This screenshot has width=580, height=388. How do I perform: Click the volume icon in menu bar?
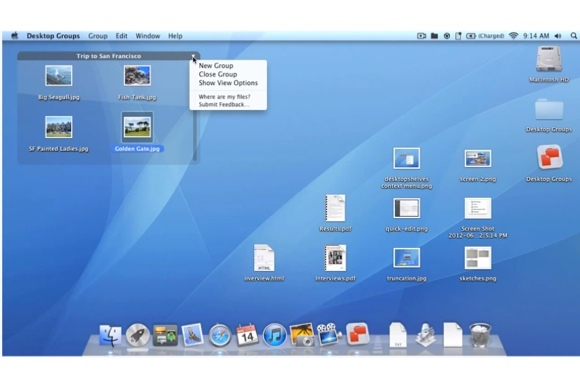click(558, 36)
